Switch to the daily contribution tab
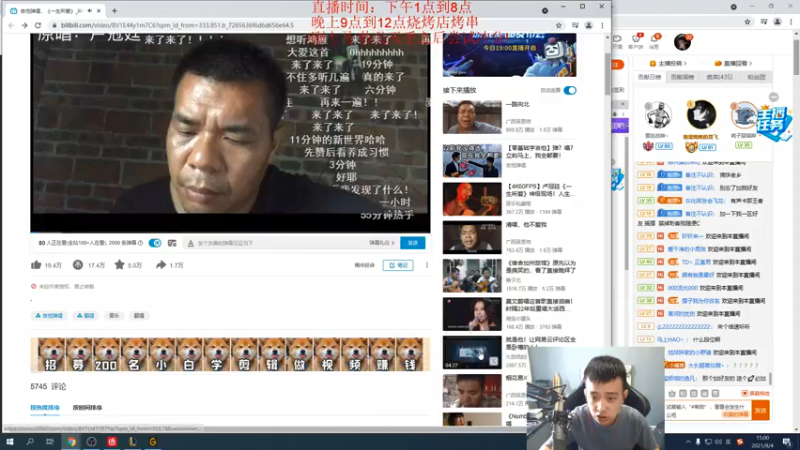Image resolution: width=800 pixels, height=450 pixels. coord(649,77)
